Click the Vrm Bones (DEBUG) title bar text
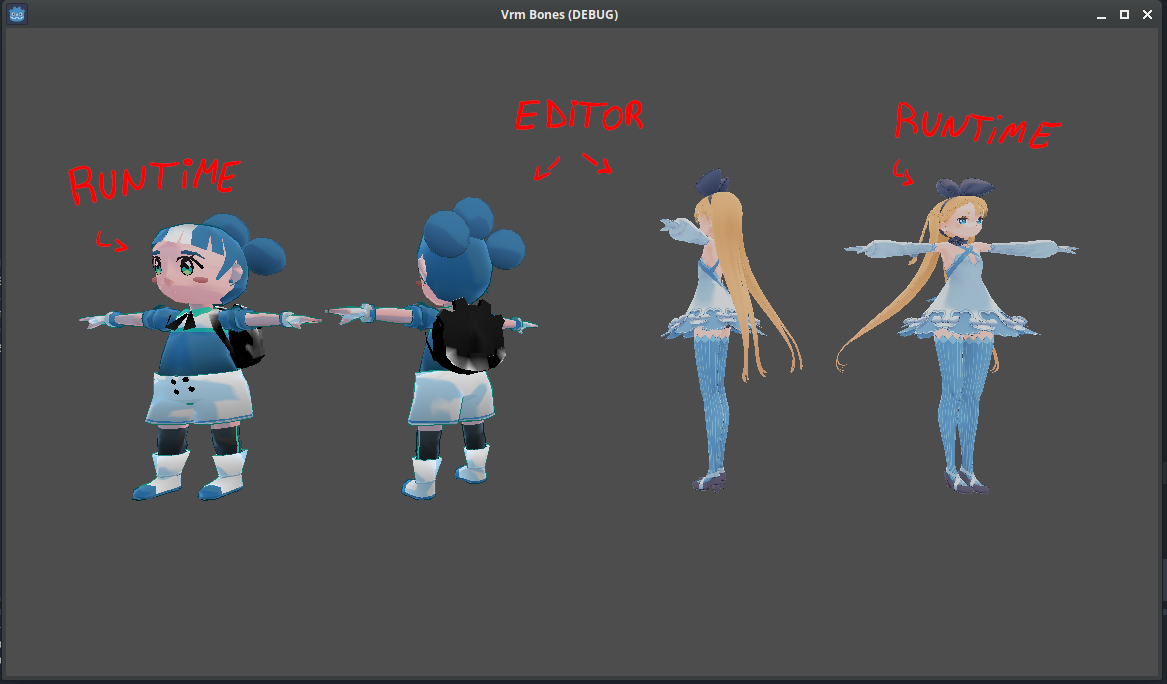 (559, 14)
